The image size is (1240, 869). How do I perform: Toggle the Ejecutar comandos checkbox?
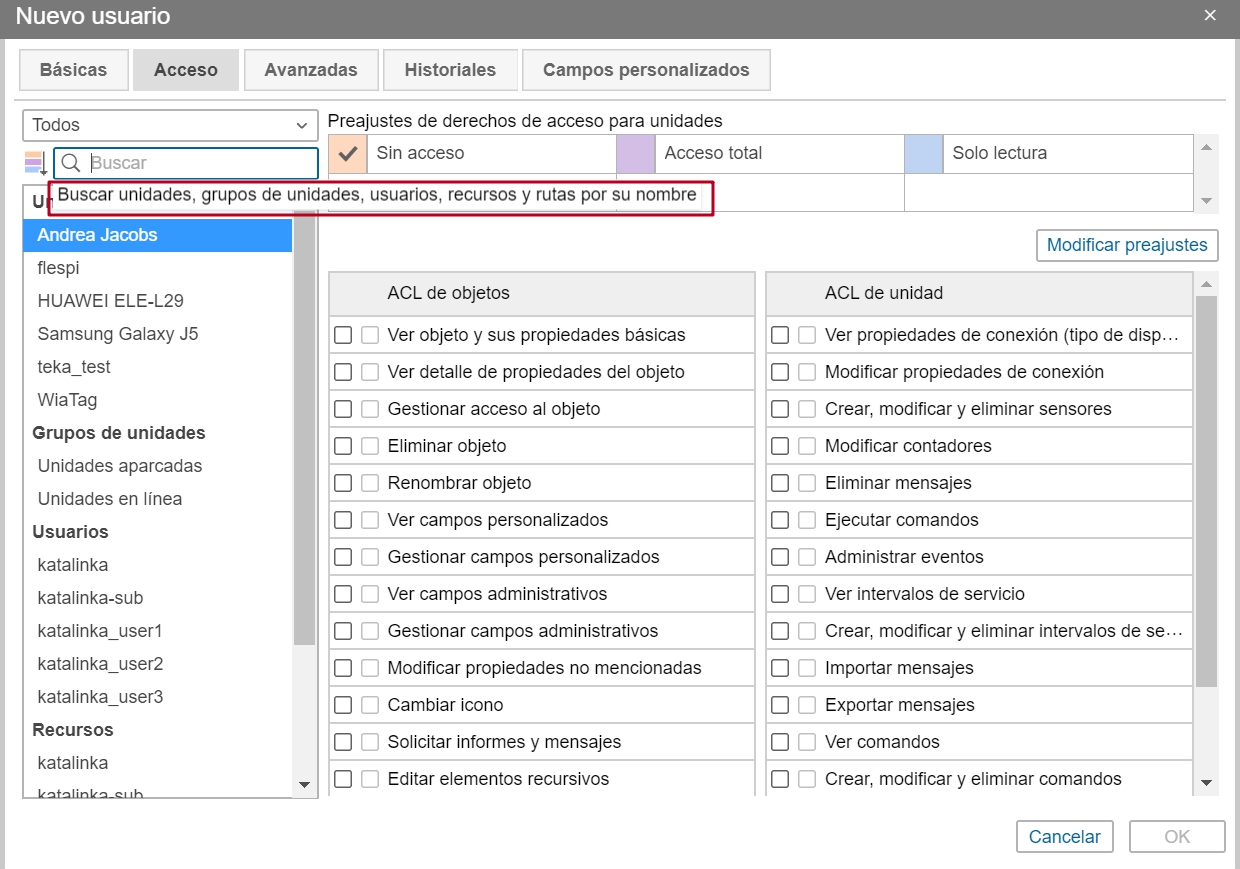click(780, 520)
